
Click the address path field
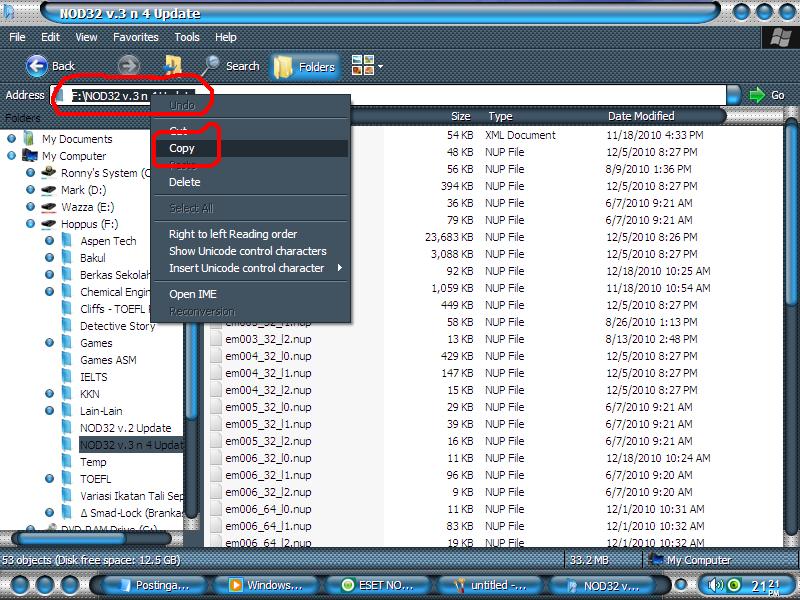coord(388,95)
